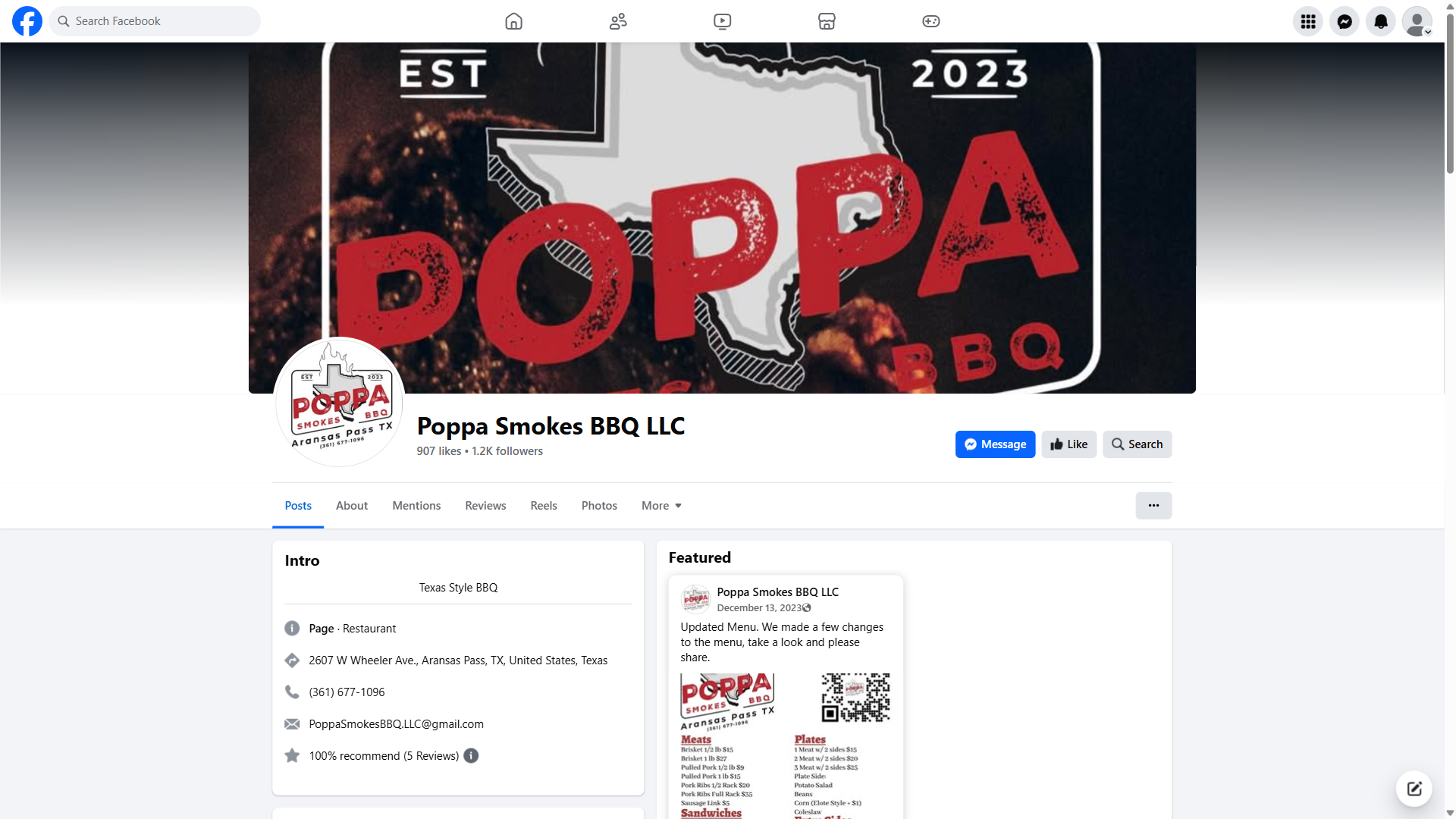Click the blue Message button
This screenshot has height=819, width=1456.
coord(995,444)
